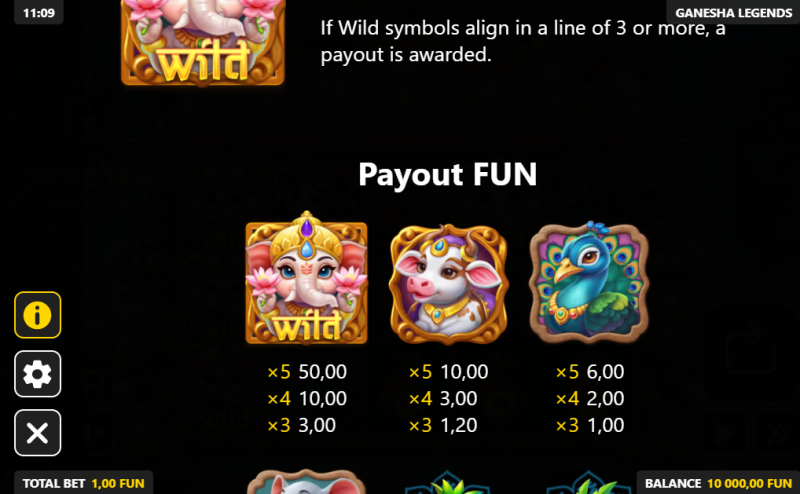Click the Payout FUN heading
Viewport: 800px width, 494px height.
click(447, 175)
